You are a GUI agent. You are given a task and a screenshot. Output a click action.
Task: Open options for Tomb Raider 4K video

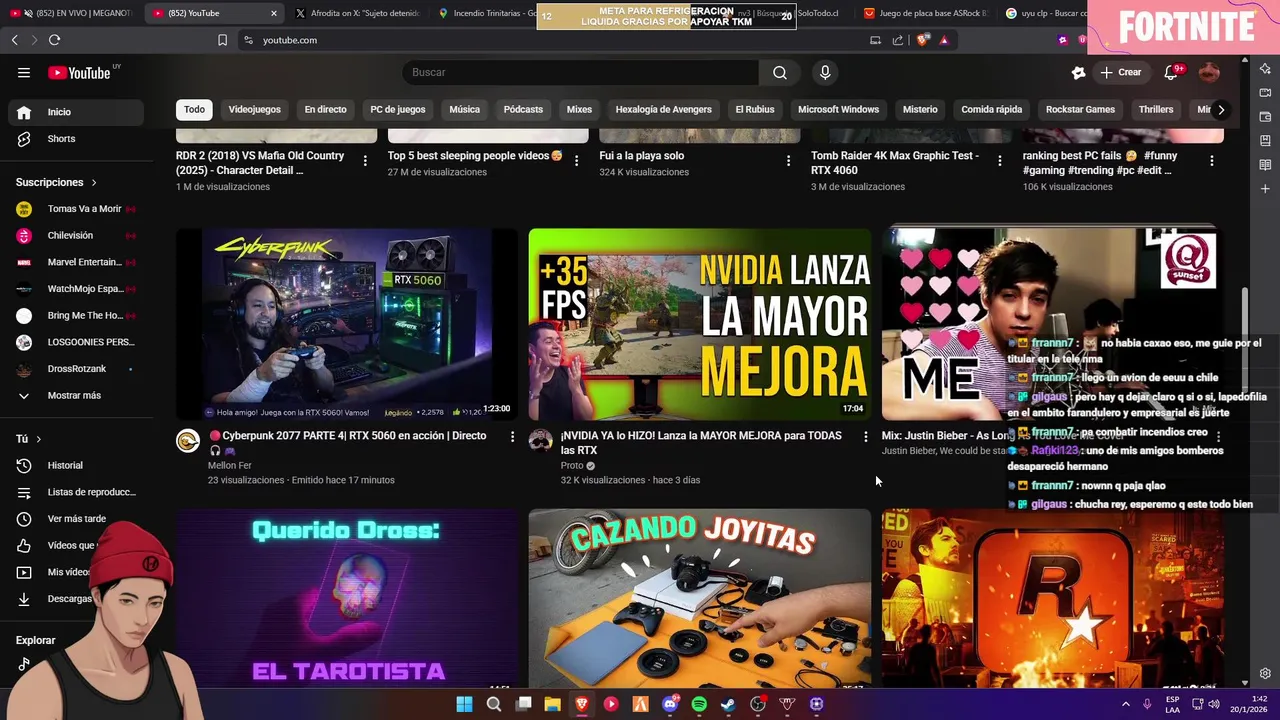[999, 161]
